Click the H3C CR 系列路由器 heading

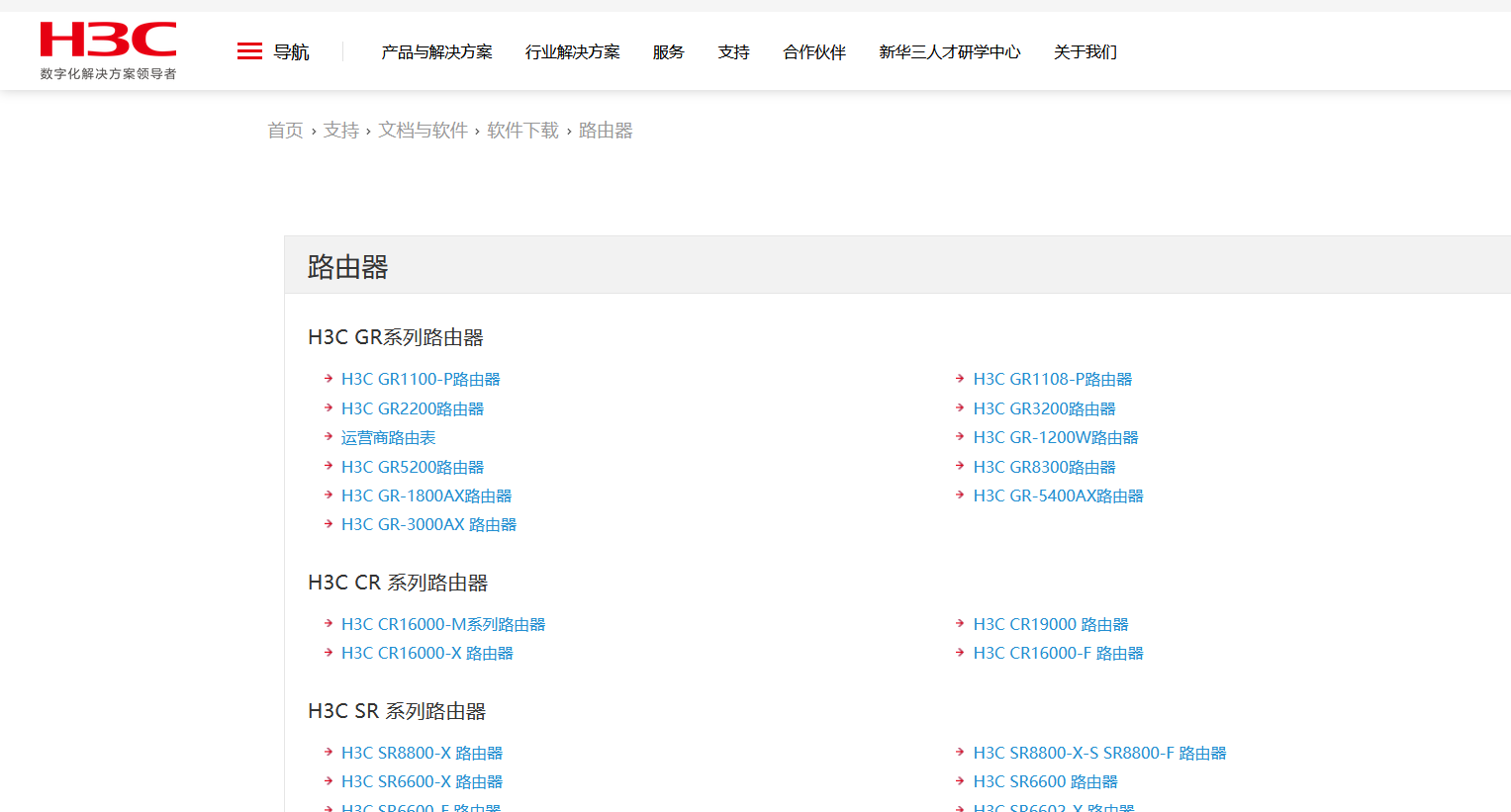pyautogui.click(x=398, y=583)
